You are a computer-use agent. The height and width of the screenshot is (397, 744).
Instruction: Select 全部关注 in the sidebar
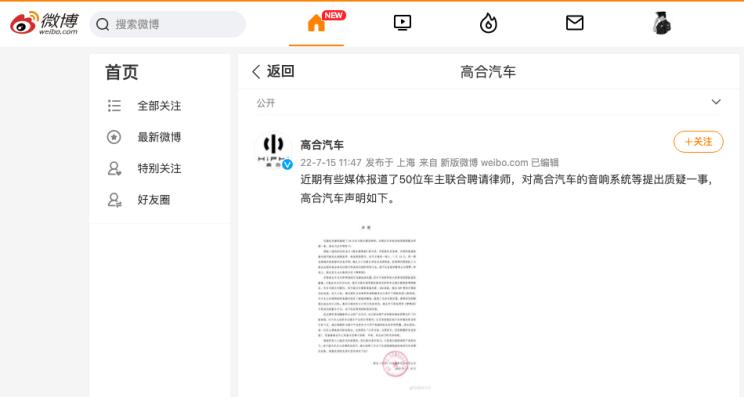(x=160, y=106)
